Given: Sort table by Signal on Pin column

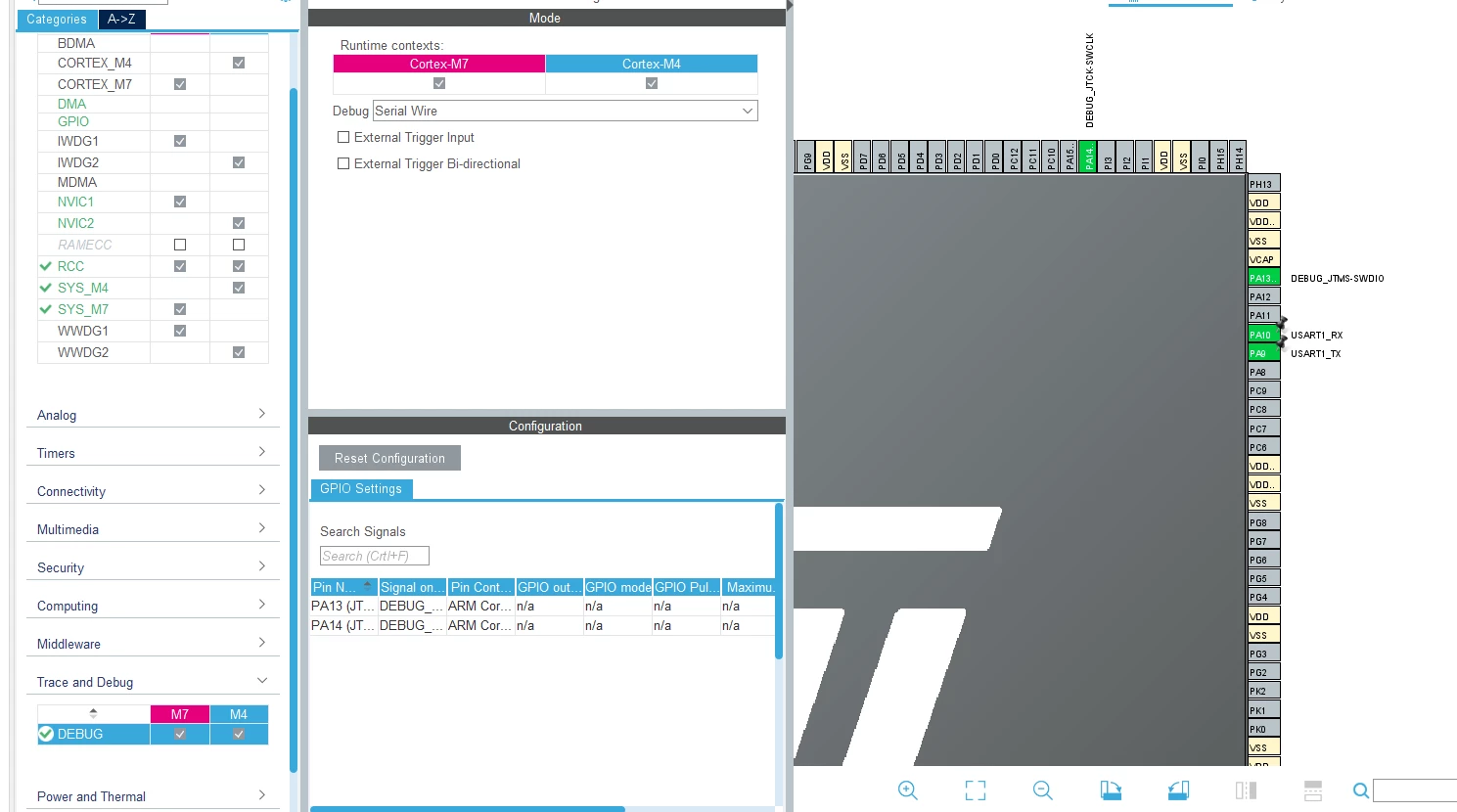Looking at the screenshot, I should (x=412, y=587).
